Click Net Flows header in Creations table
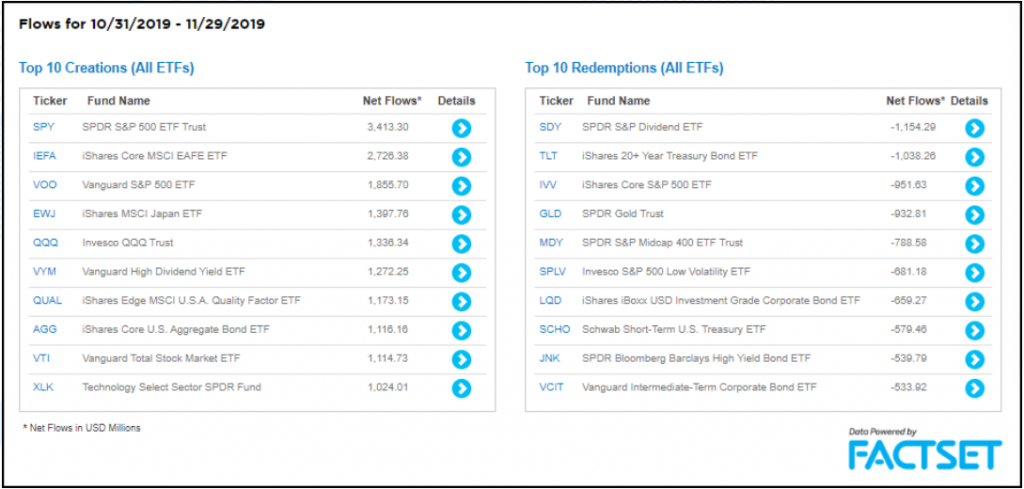Screen dimensions: 1024x489 pyautogui.click(x=392, y=101)
